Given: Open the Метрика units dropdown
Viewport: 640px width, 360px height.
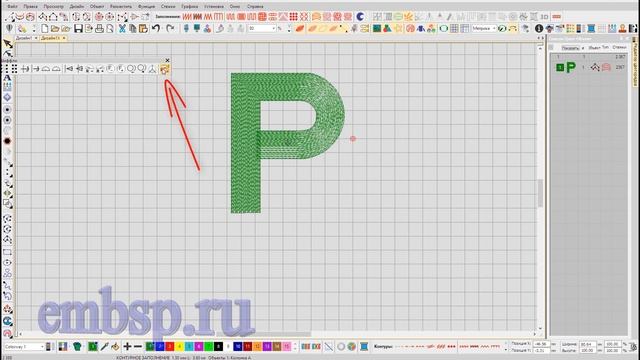Looking at the screenshot, I should click(493, 28).
